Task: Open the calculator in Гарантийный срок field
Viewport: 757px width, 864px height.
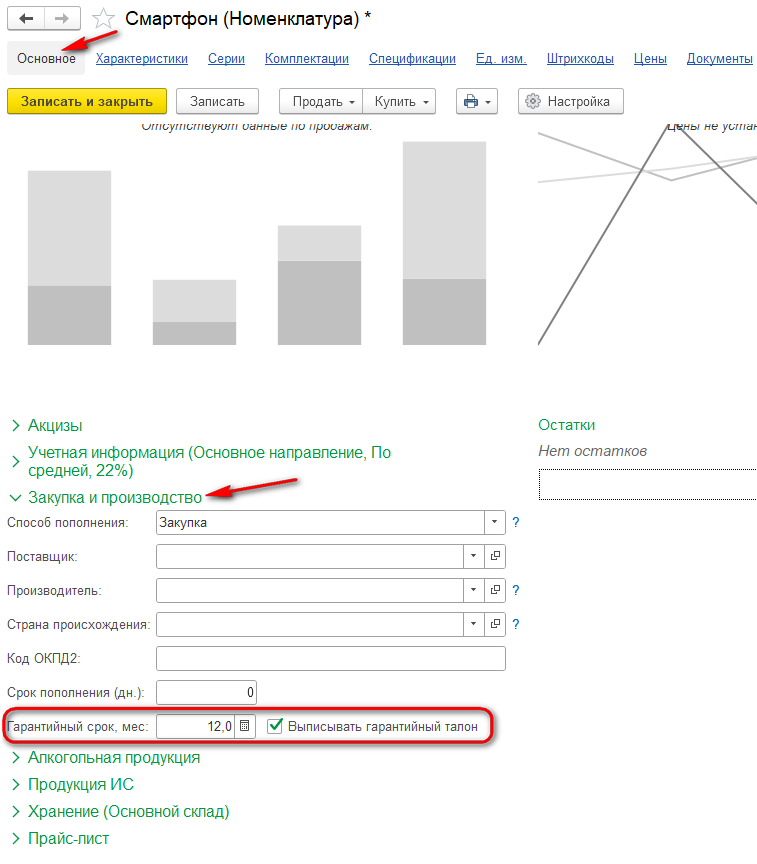Action: (x=245, y=726)
